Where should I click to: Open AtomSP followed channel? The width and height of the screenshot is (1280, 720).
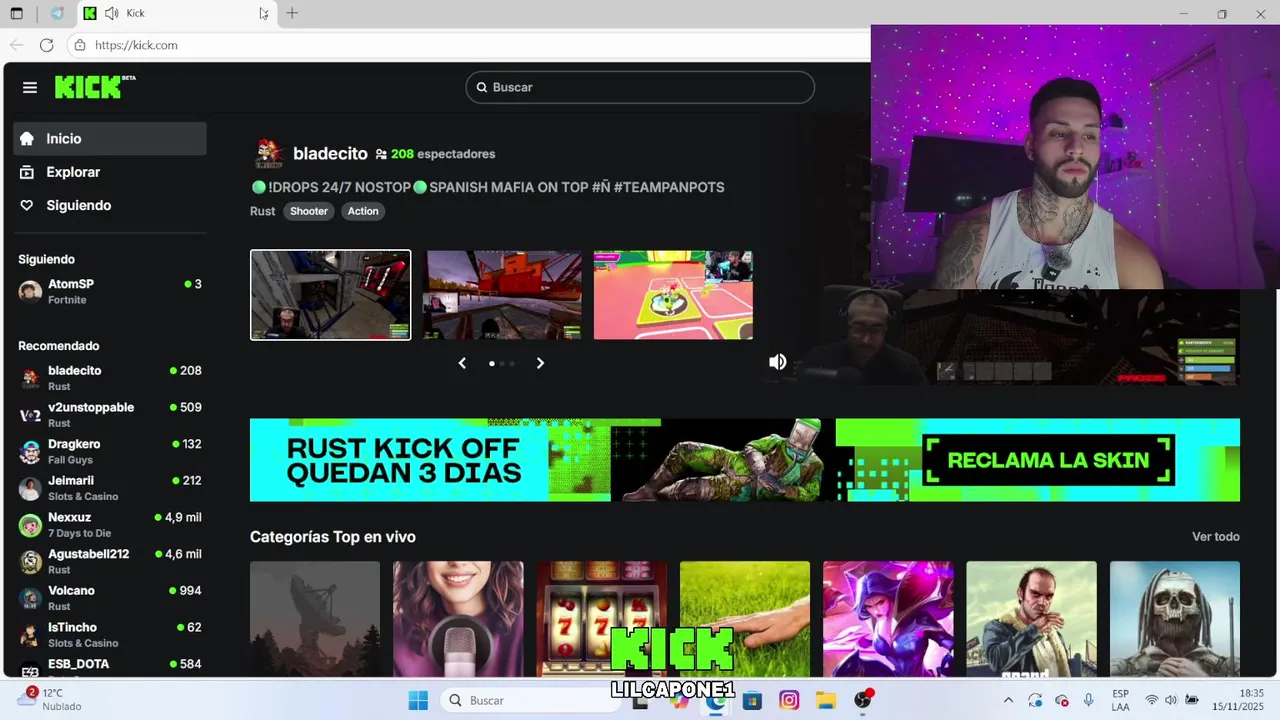click(110, 291)
